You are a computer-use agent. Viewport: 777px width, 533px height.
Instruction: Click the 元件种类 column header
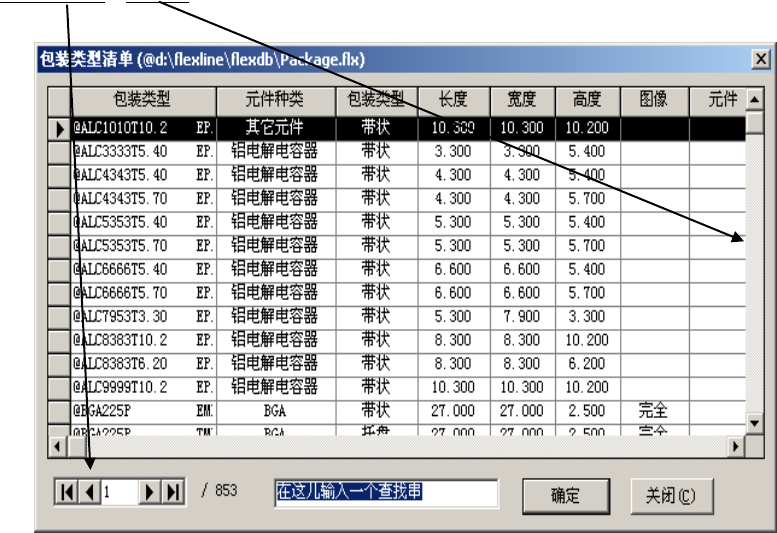(276, 101)
